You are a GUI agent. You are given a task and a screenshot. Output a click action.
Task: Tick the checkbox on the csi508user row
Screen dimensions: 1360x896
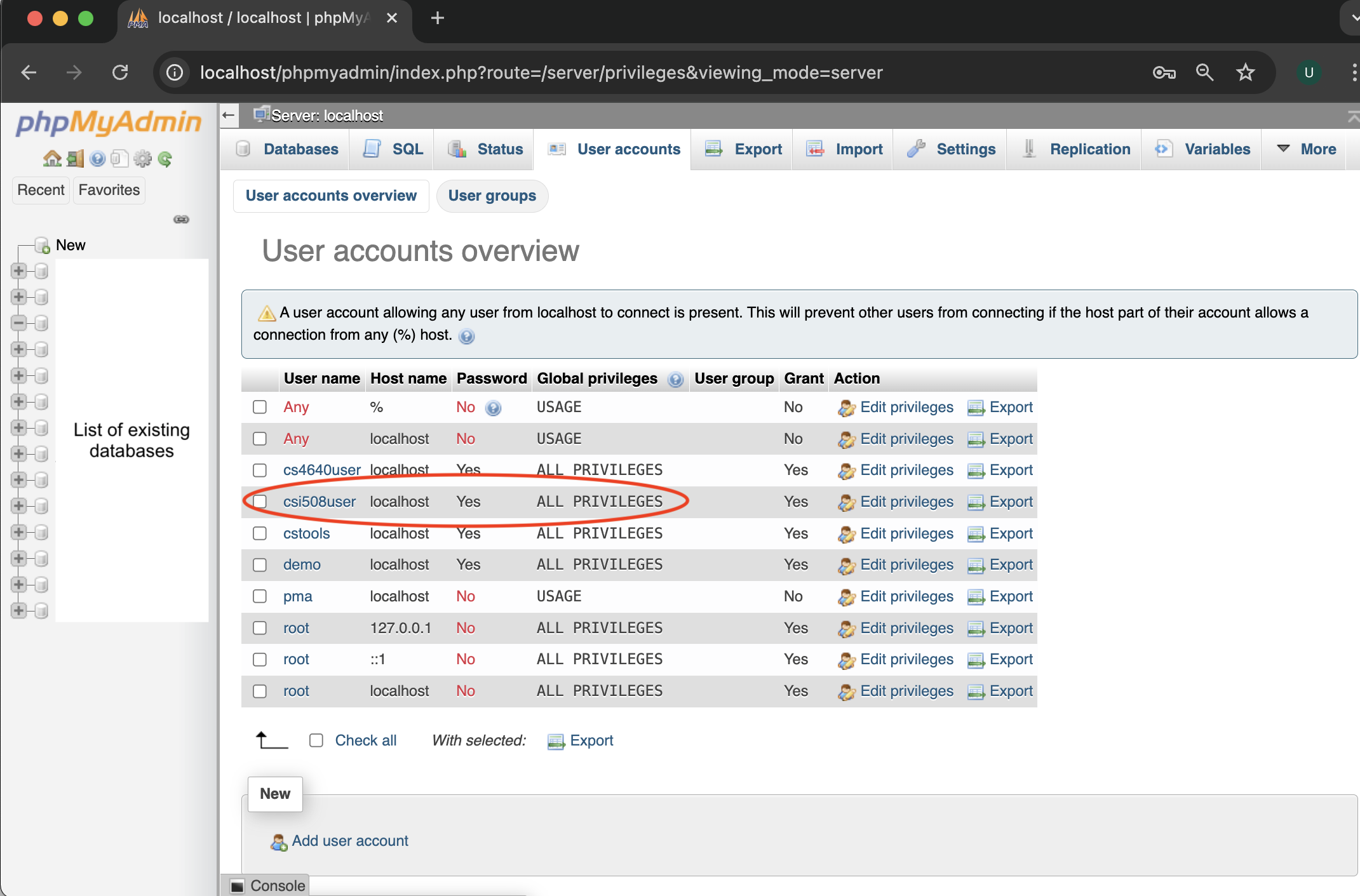[259, 502]
